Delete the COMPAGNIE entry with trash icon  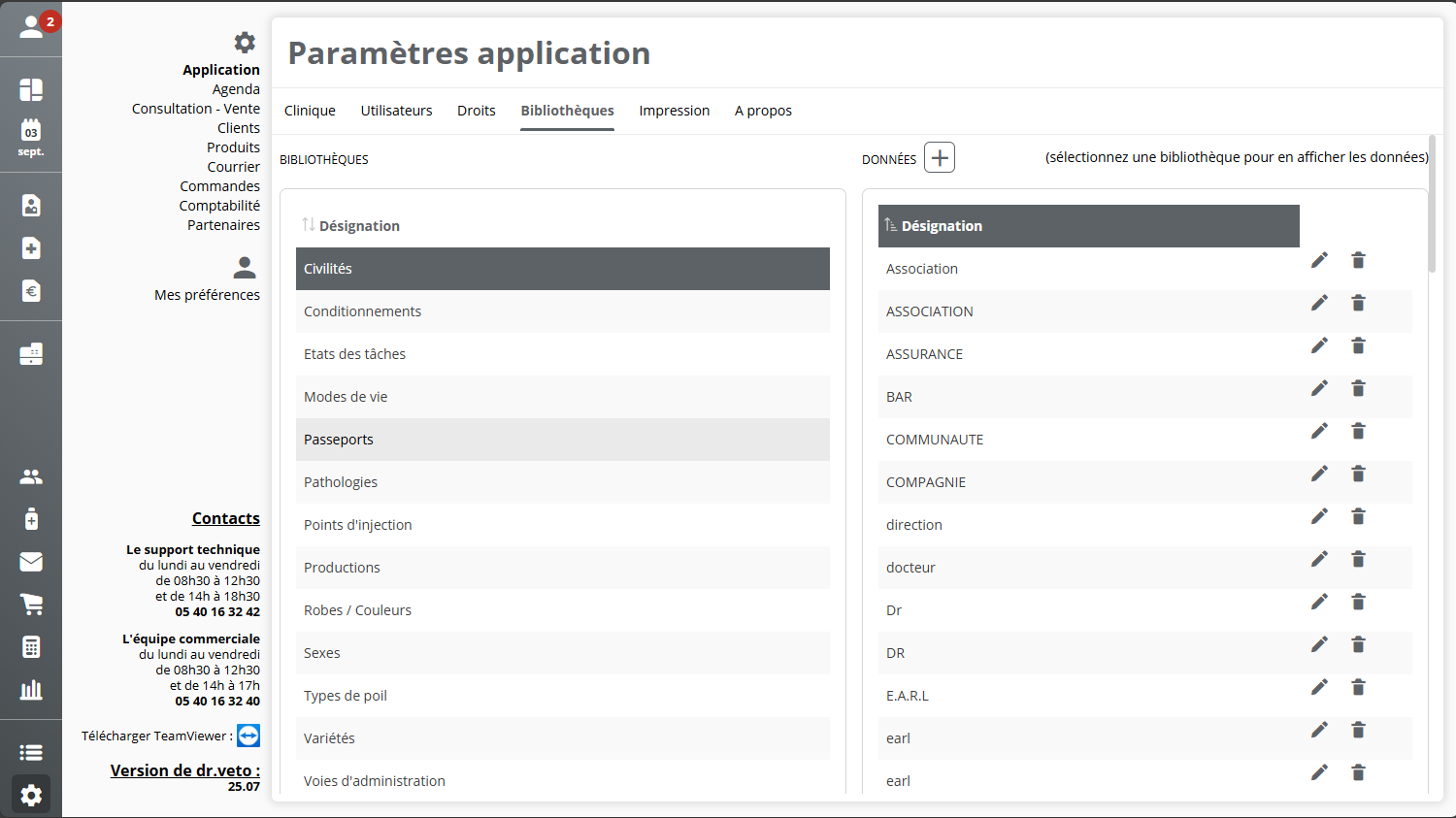(1358, 474)
